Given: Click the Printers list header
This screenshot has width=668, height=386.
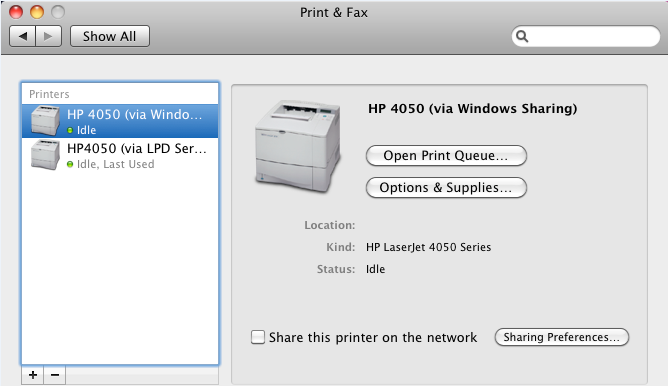Looking at the screenshot, I should (x=49, y=94).
